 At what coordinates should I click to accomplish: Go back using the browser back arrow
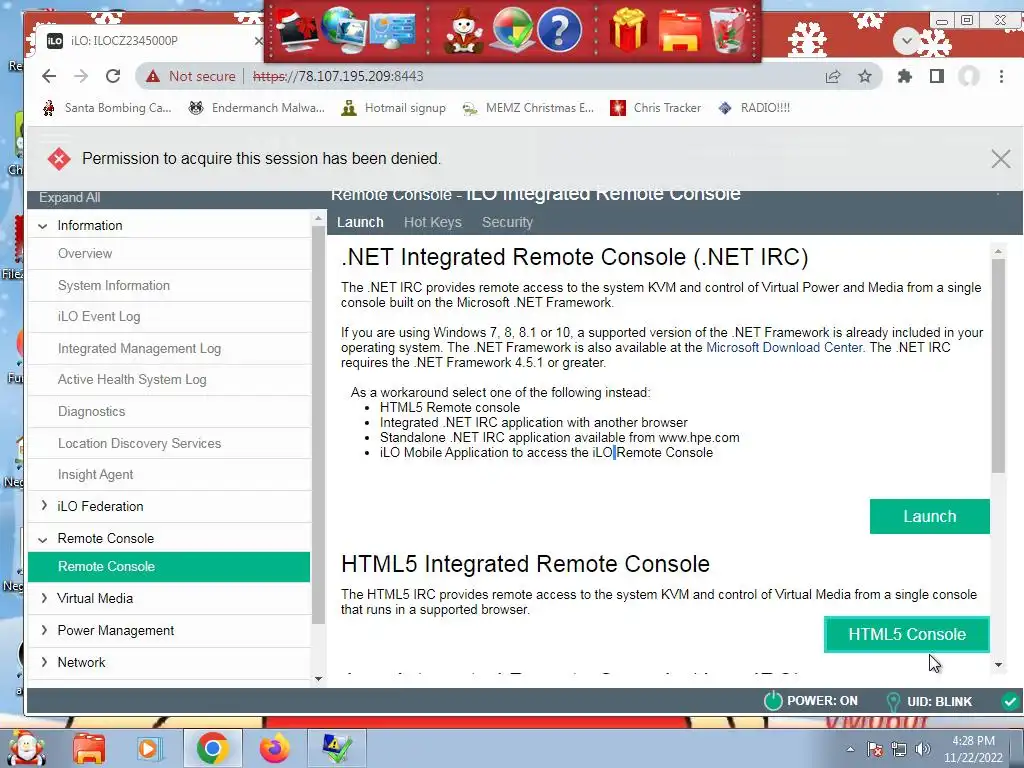[48, 76]
